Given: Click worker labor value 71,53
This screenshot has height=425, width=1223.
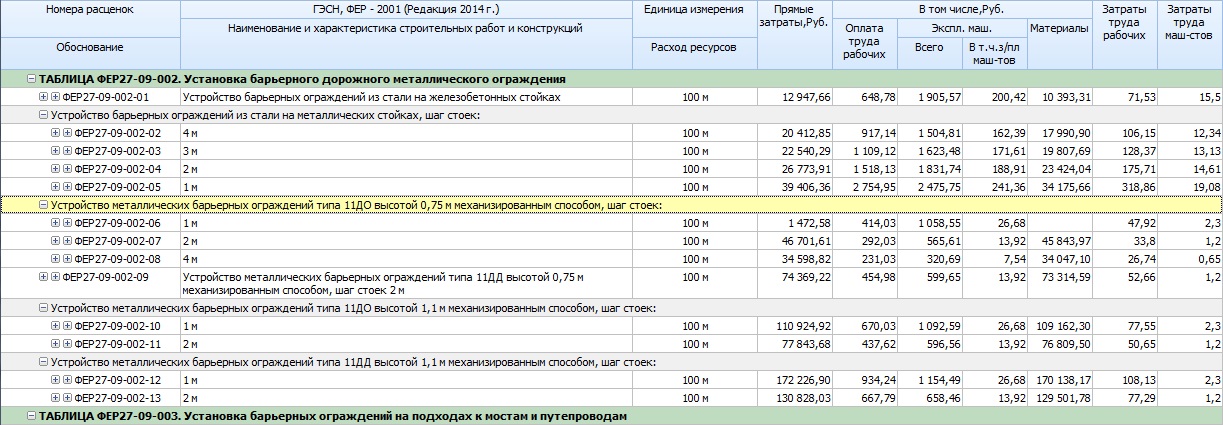Looking at the screenshot, I should [x=1141, y=97].
